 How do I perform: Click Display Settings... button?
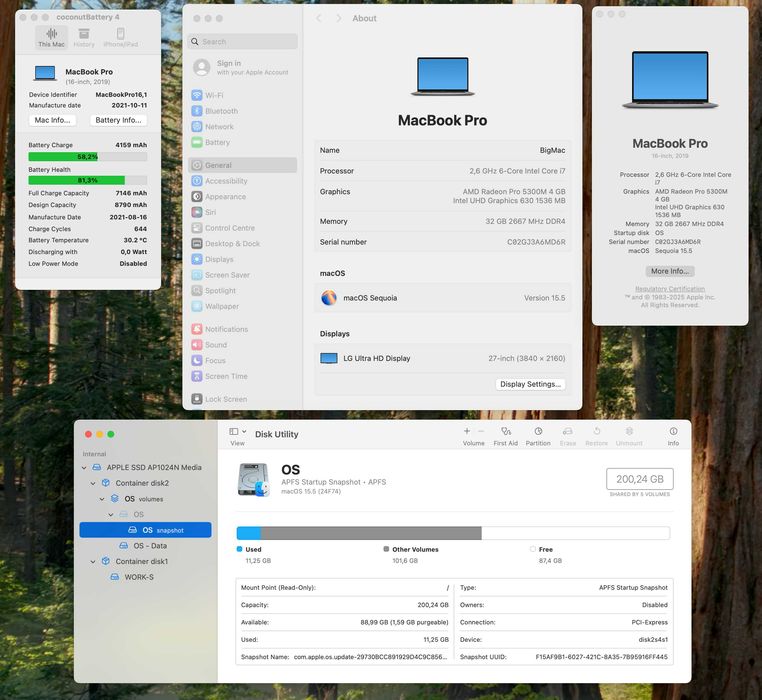coord(530,384)
